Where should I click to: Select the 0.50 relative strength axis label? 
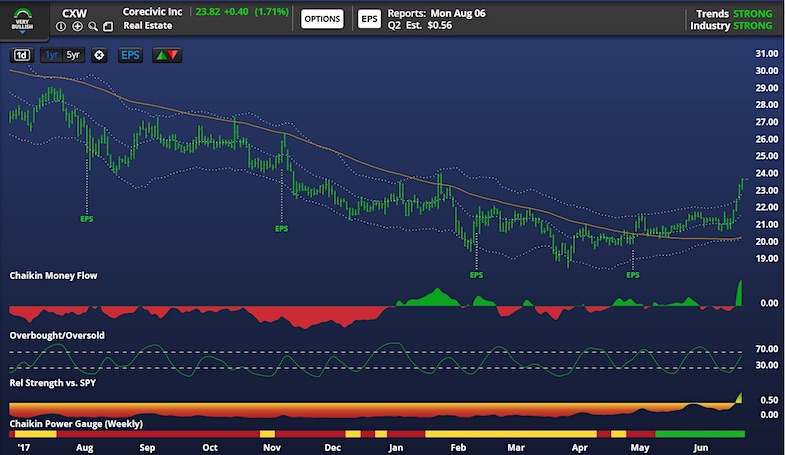tap(769, 400)
